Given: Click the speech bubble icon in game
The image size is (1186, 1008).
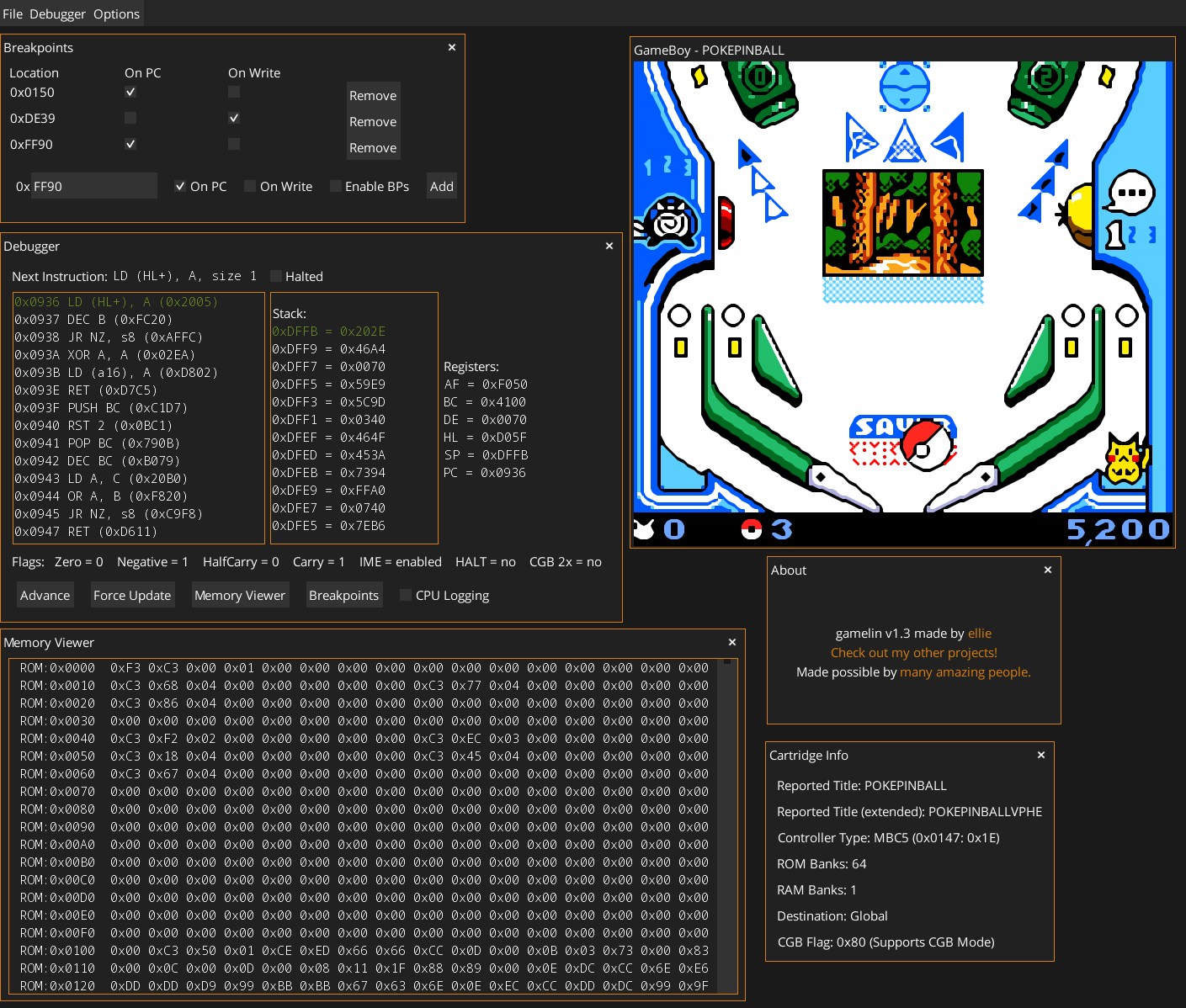Looking at the screenshot, I should [1130, 193].
